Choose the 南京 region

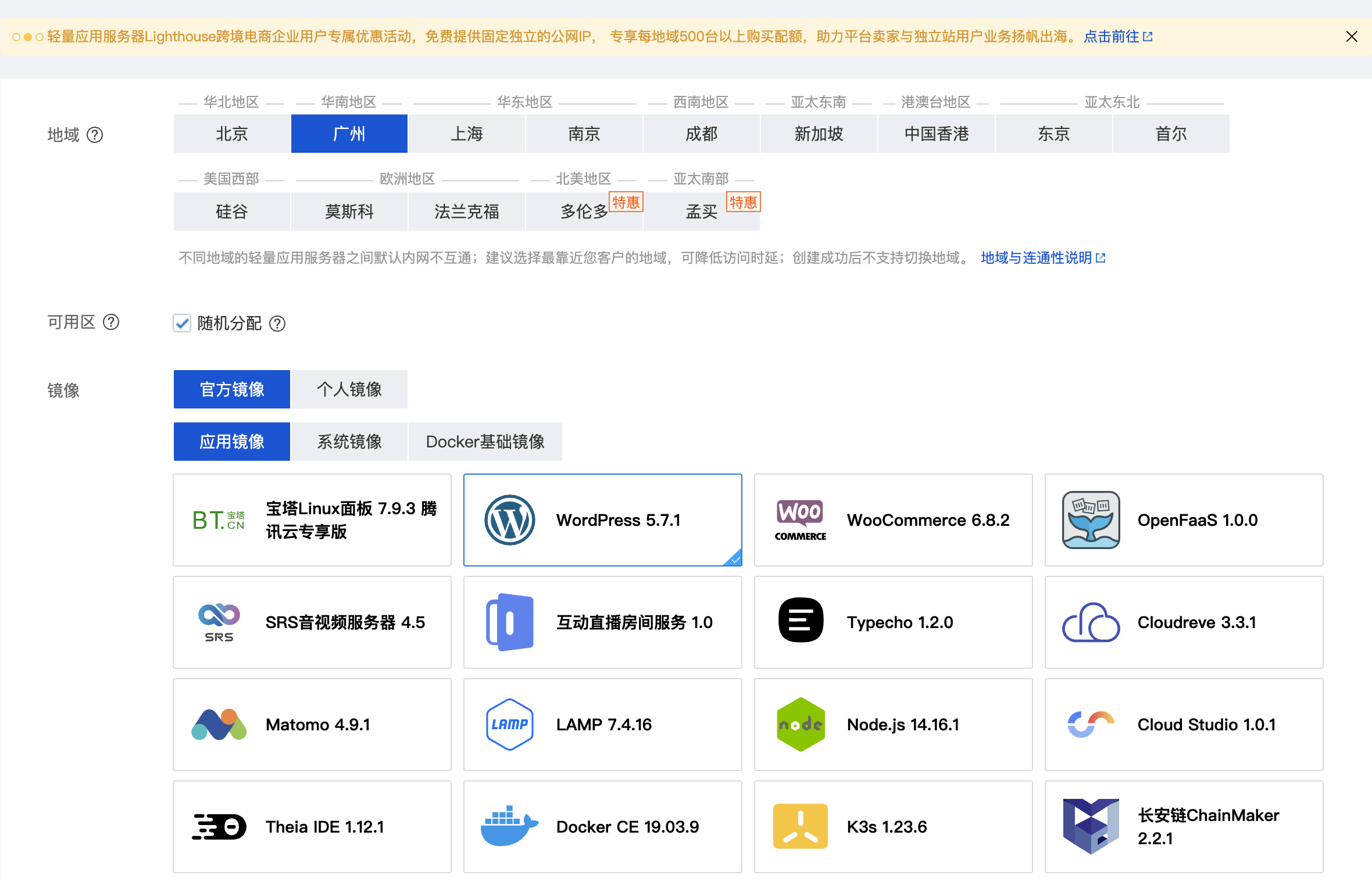pos(584,134)
